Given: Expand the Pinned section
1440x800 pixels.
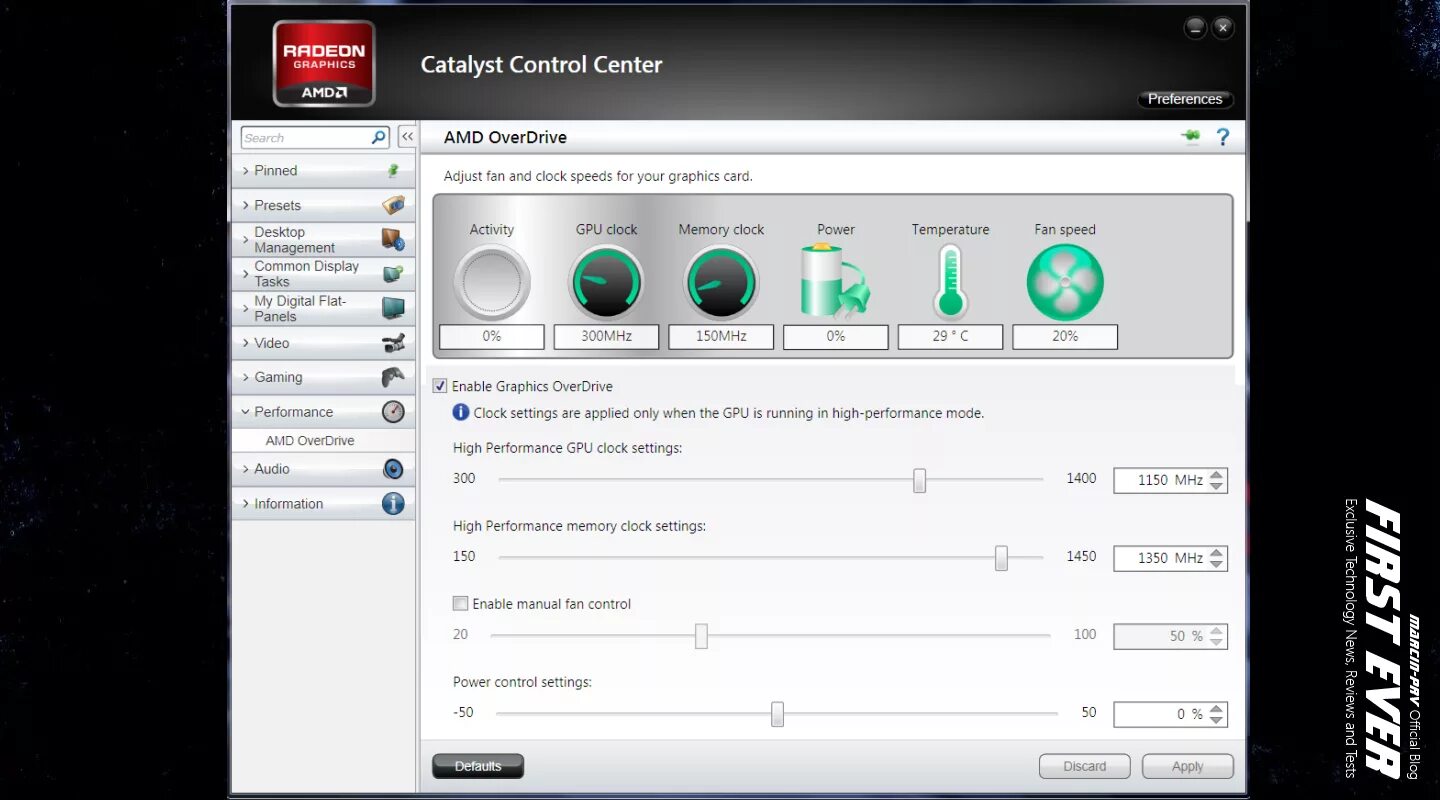Looking at the screenshot, I should 246,171.
